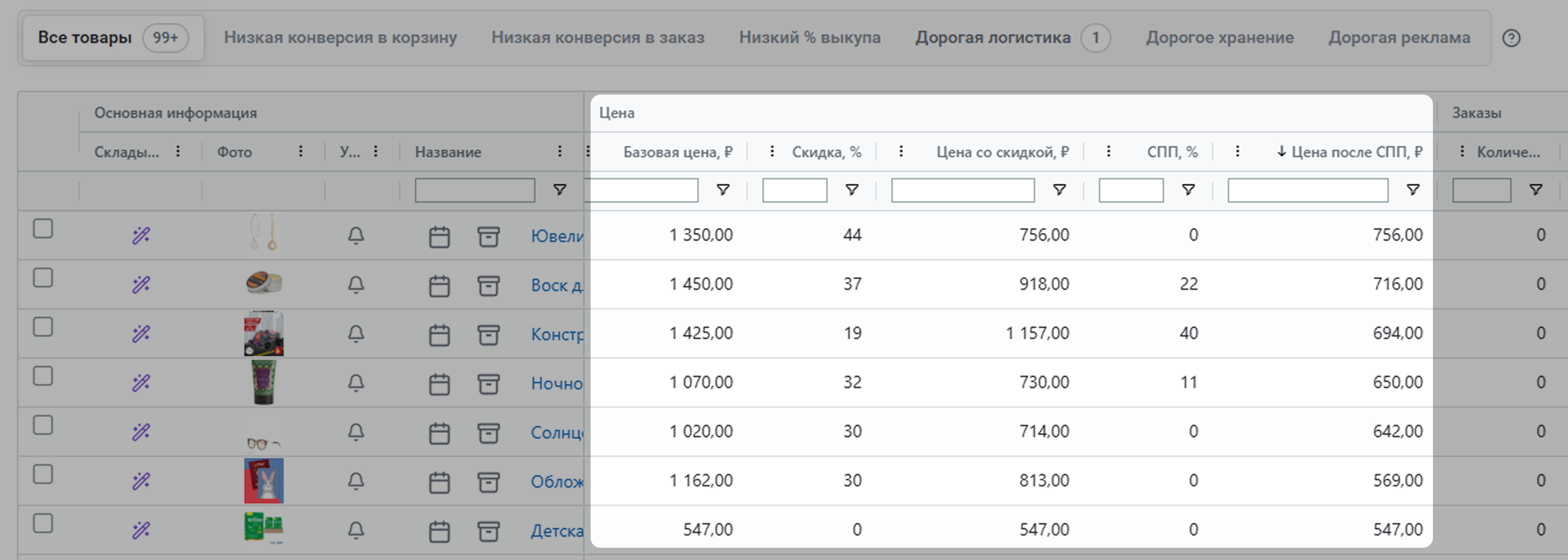Click the magic wand icon in the first row
This screenshot has width=1568, height=560.
(x=141, y=235)
